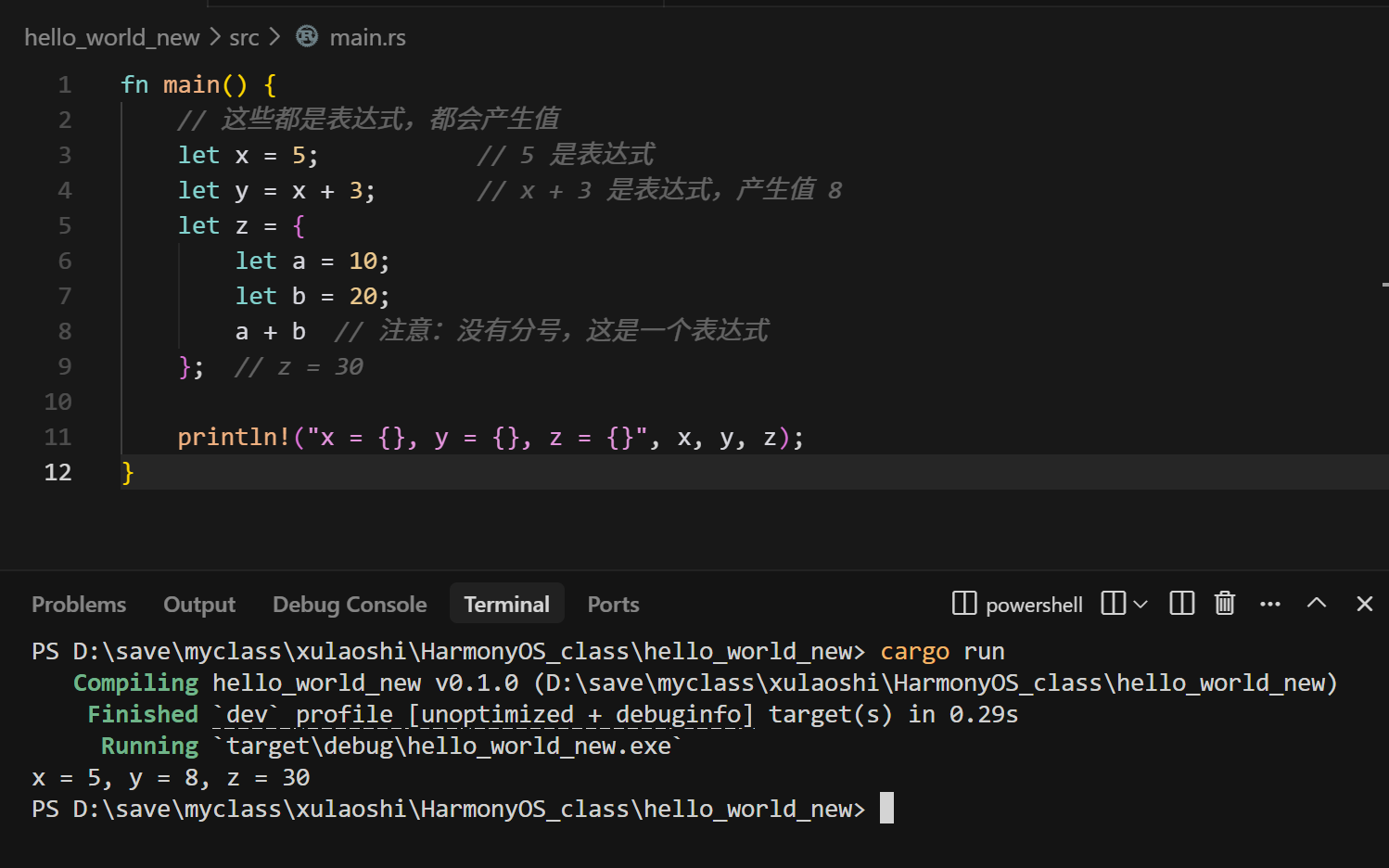Click line number 5 in gutter
The image size is (1389, 868).
pos(65,225)
